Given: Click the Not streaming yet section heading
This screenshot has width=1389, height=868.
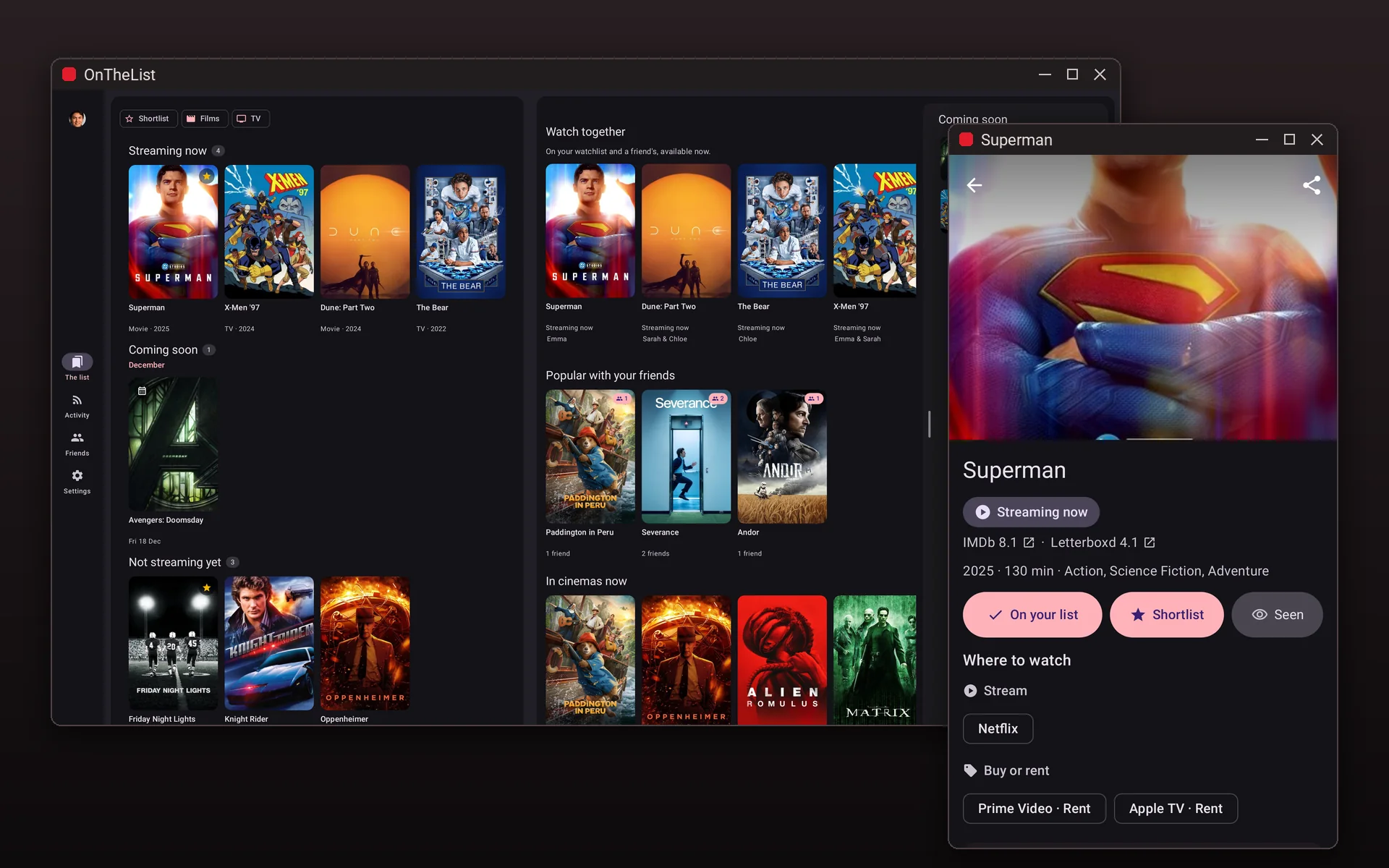Looking at the screenshot, I should 174,562.
